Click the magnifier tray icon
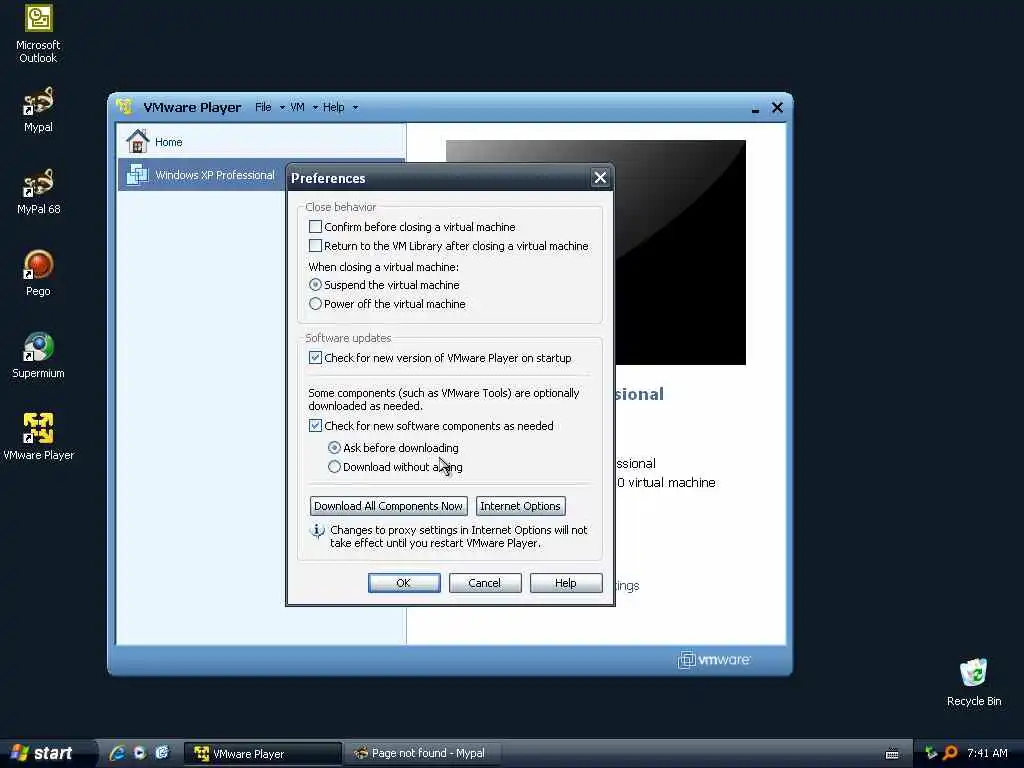Viewport: 1024px width, 768px height. (950, 753)
